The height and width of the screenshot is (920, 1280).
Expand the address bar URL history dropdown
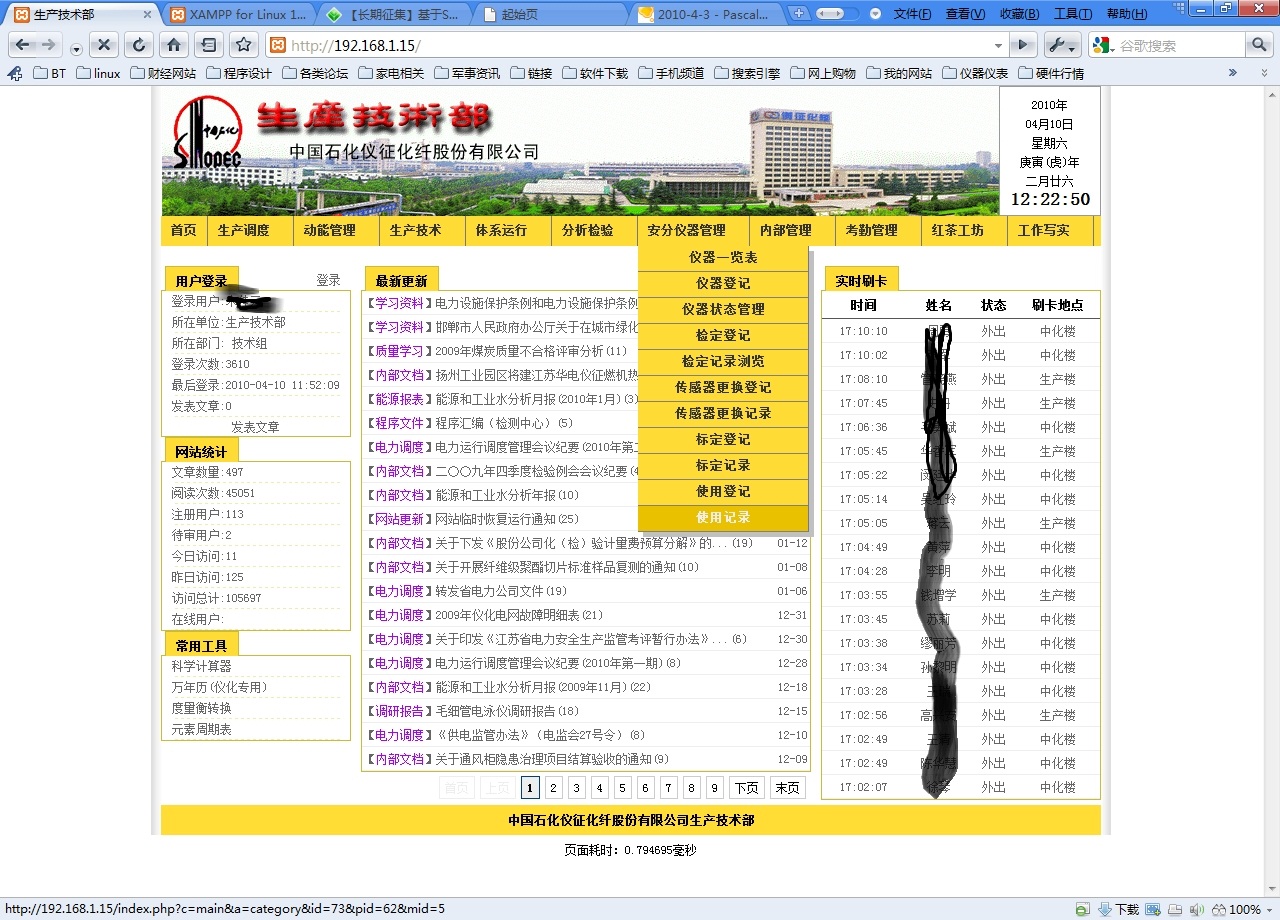click(x=998, y=45)
